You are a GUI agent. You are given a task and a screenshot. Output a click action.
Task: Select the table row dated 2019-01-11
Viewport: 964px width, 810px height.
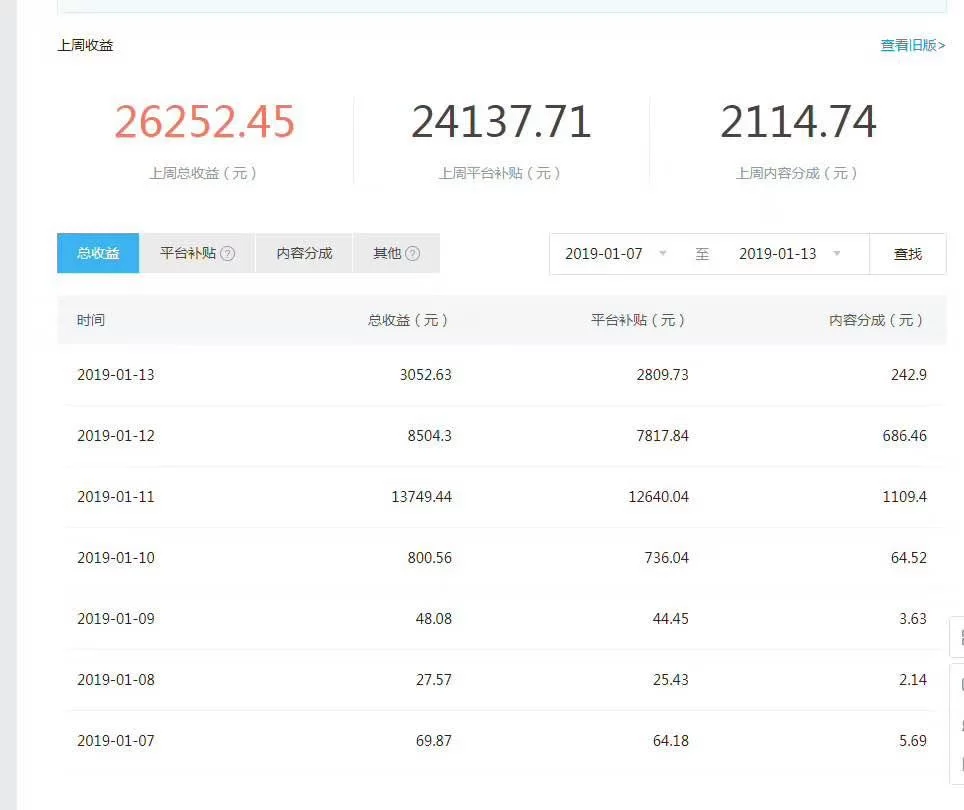coord(500,497)
